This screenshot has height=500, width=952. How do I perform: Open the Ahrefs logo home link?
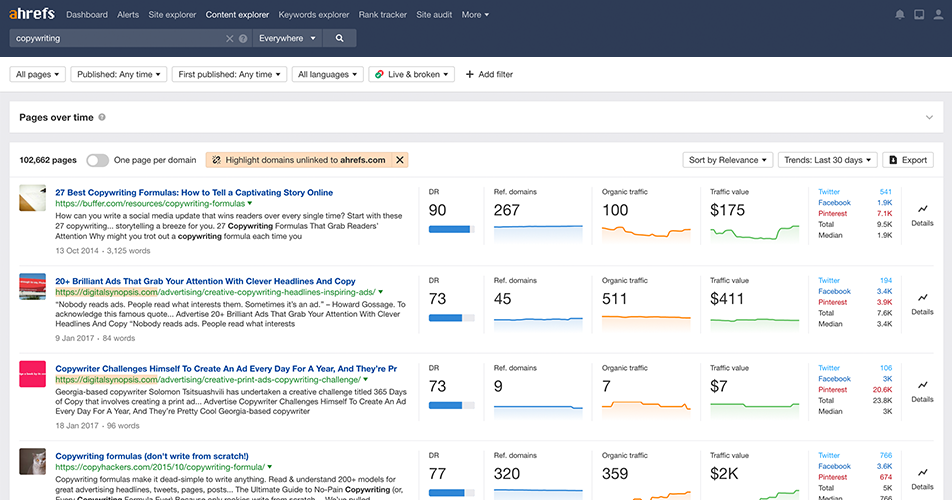click(32, 13)
